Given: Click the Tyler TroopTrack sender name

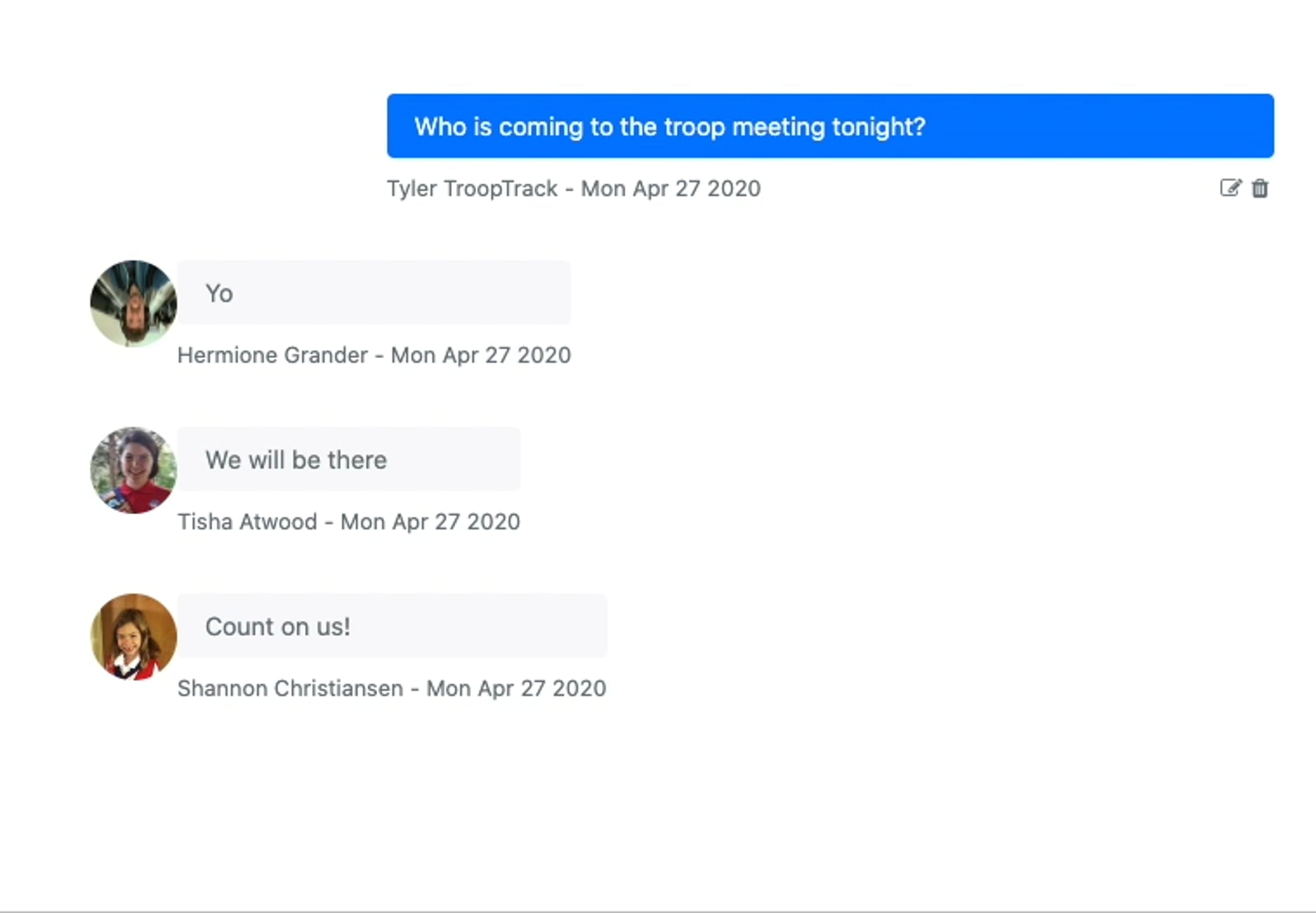Looking at the screenshot, I should [x=472, y=189].
